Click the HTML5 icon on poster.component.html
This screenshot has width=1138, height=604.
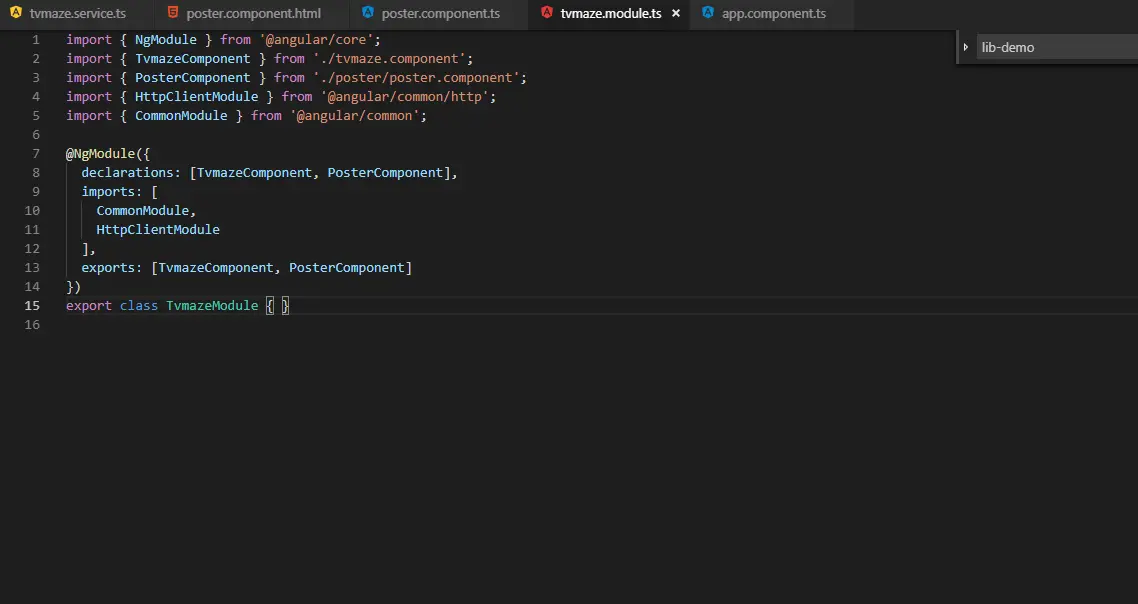pos(173,12)
